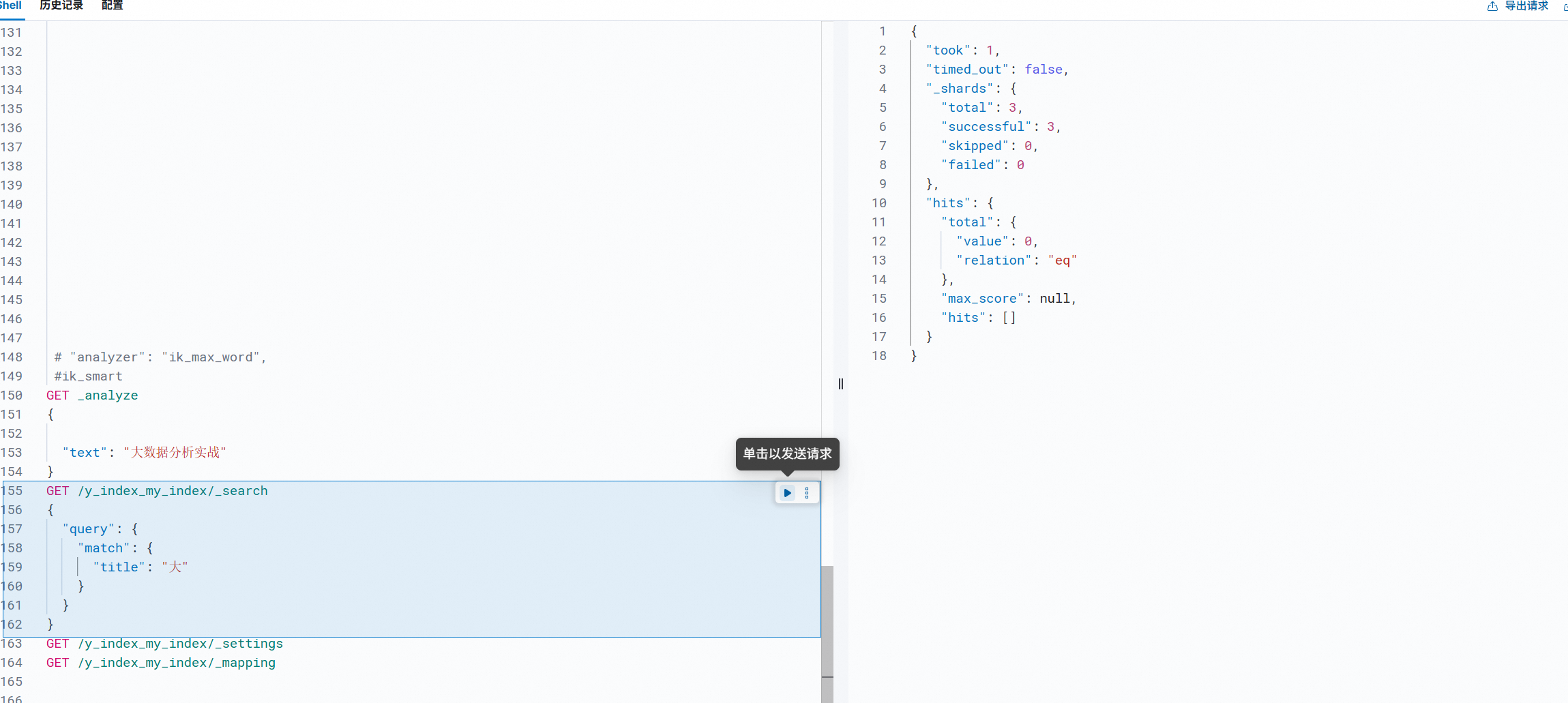Click the 单击以发送请求 tooltip button
1568x703 pixels.
click(786, 454)
